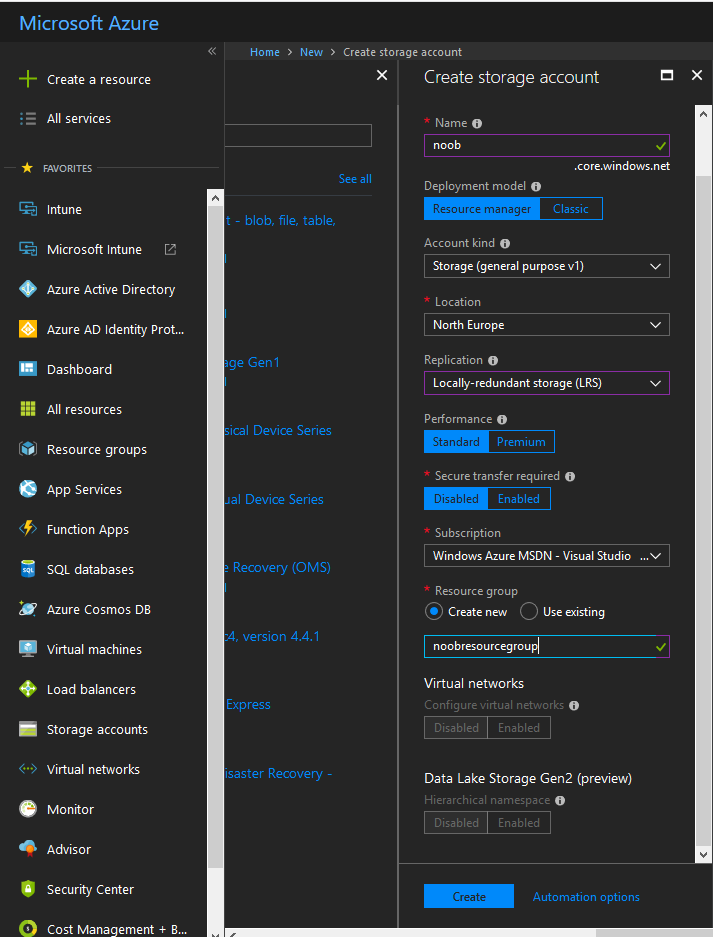Image resolution: width=713 pixels, height=937 pixels.
Task: Select the Use existing resource group radio
Action: [x=529, y=611]
